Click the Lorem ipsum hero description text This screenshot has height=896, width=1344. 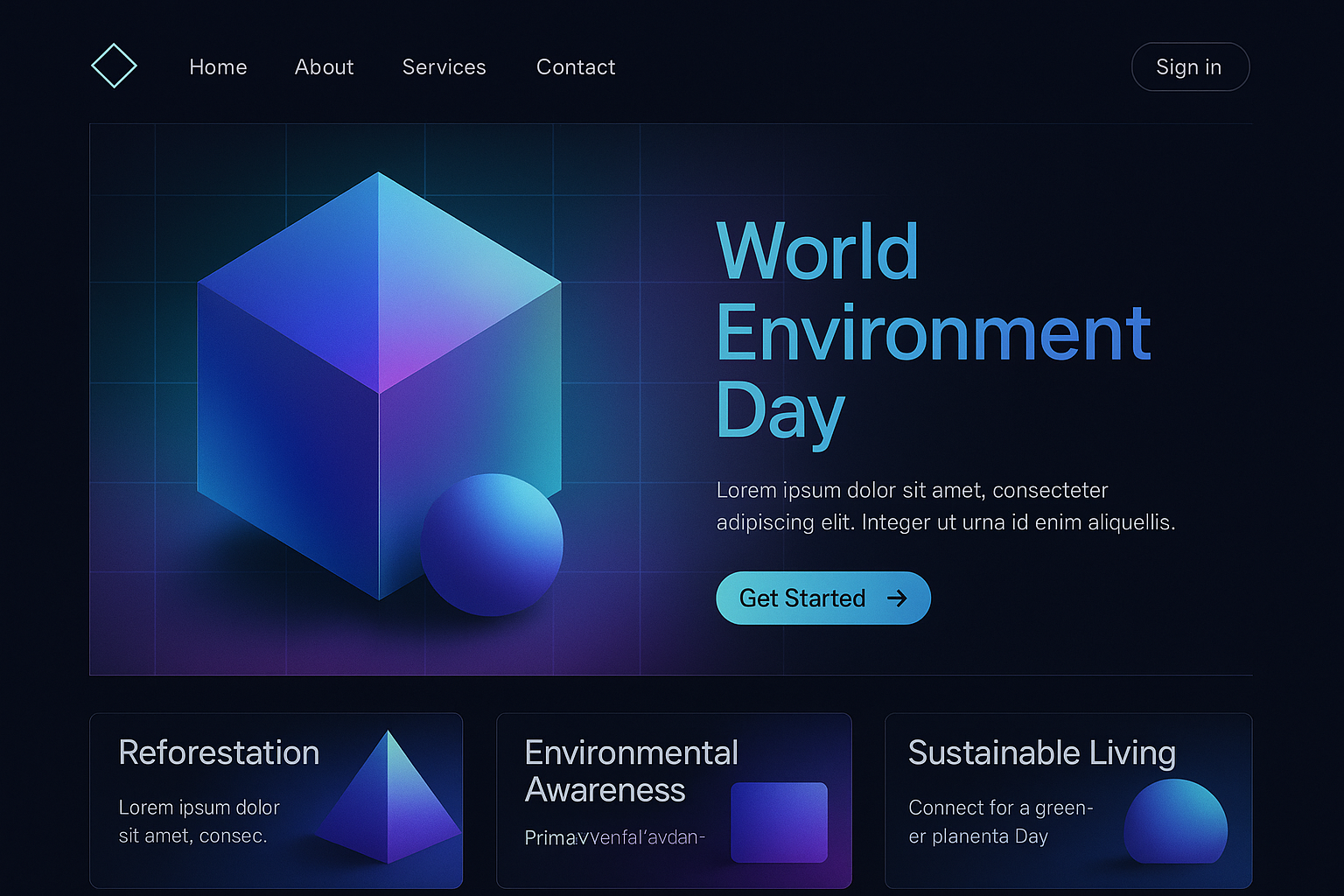point(945,507)
